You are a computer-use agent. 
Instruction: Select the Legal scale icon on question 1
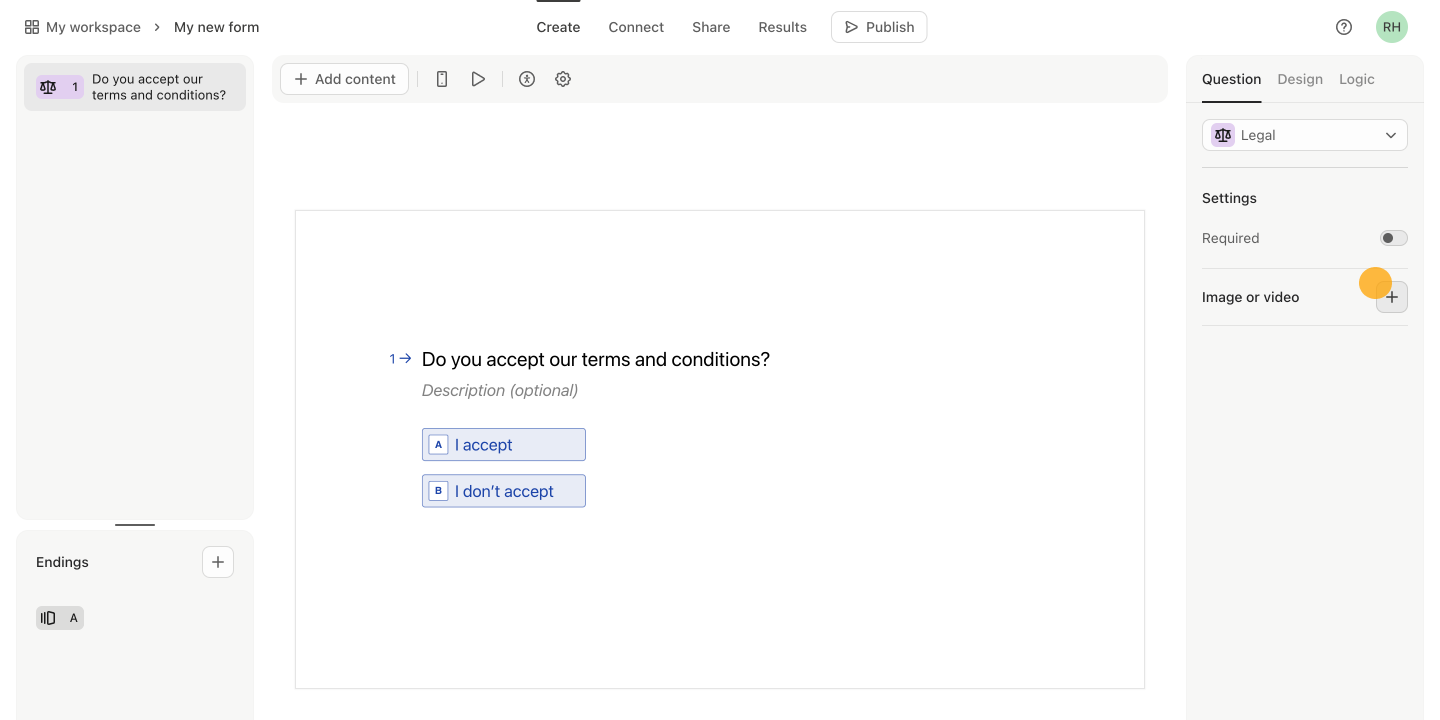point(47,87)
